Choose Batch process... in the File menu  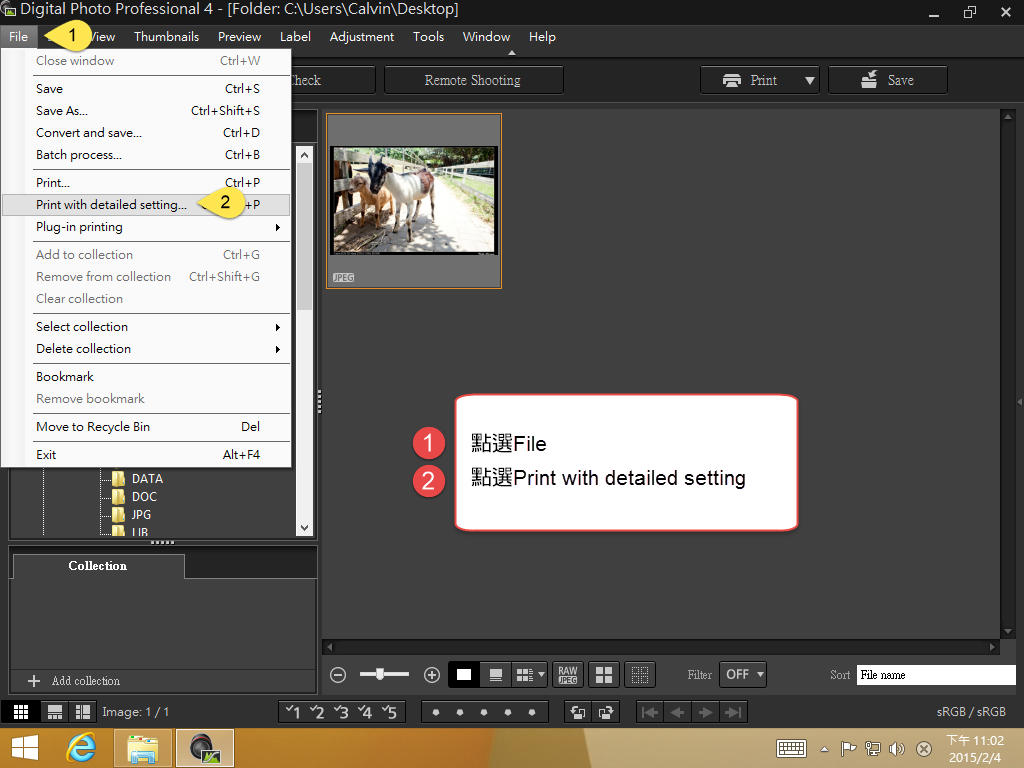coord(146,155)
